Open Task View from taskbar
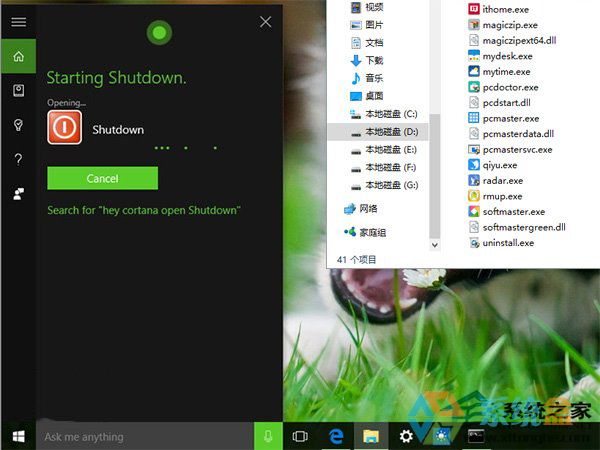 click(300, 436)
